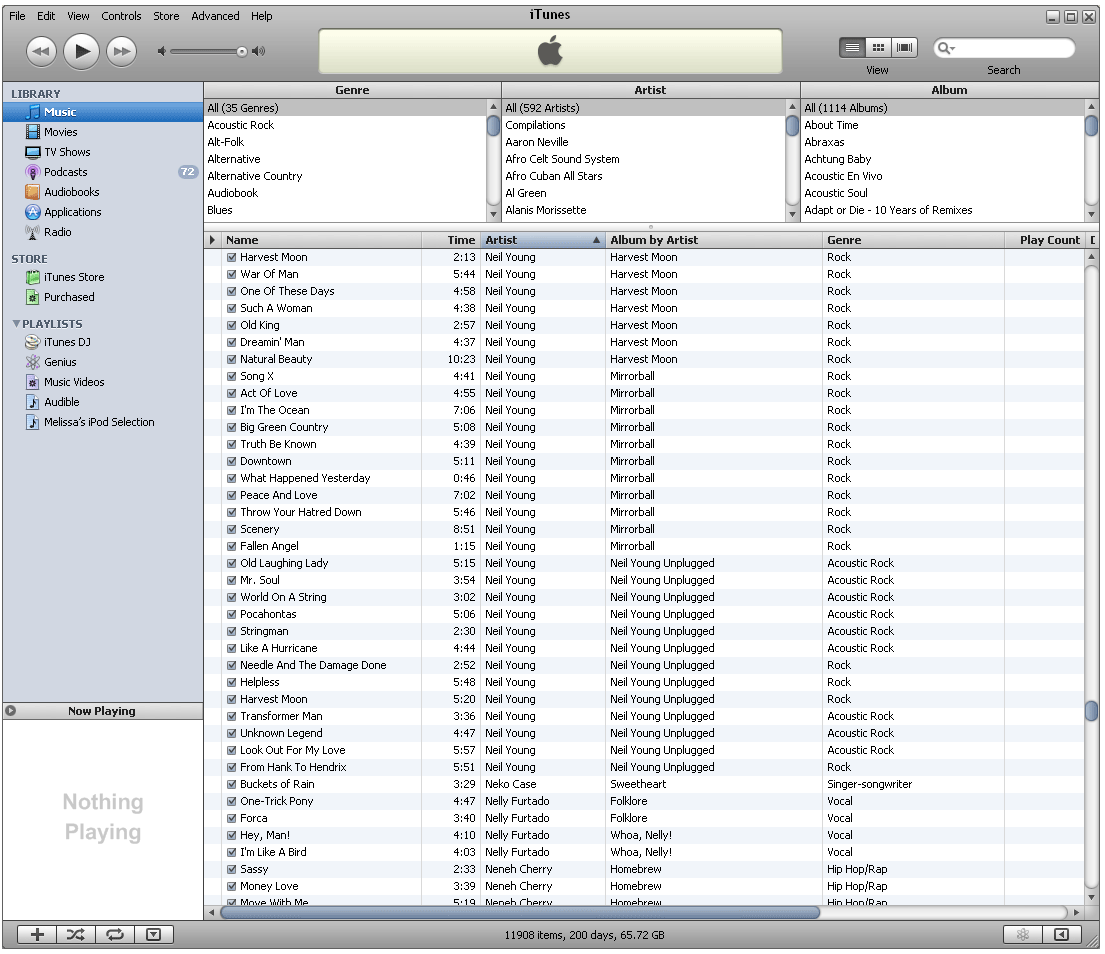Collapse the Playlists section triangle
This screenshot has width=1105, height=954.
pos(16,324)
